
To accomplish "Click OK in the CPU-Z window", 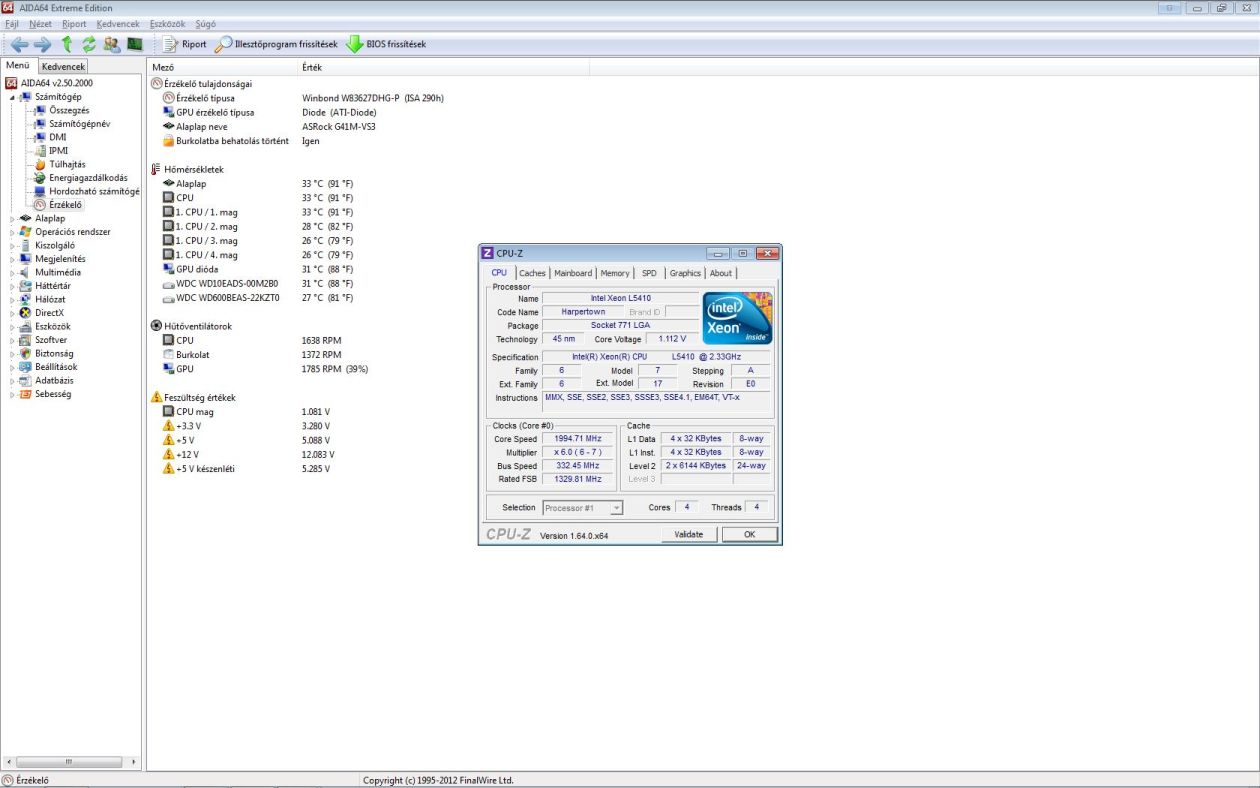I will [750, 535].
